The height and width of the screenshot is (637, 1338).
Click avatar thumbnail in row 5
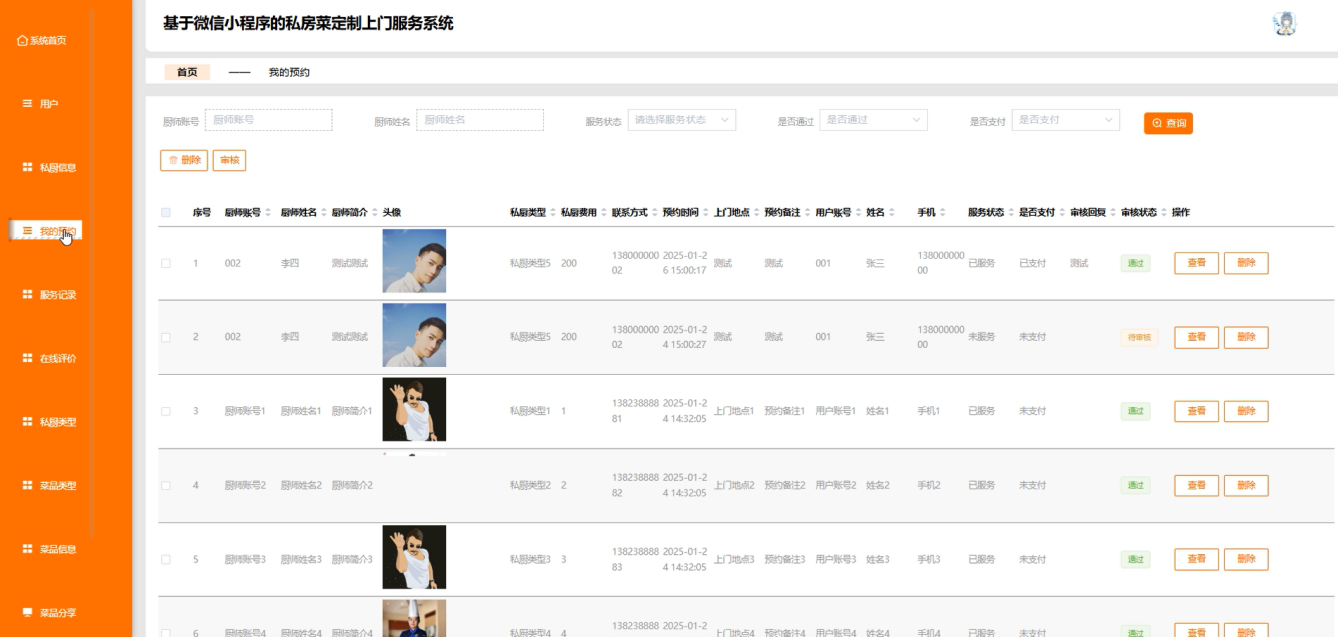(414, 557)
